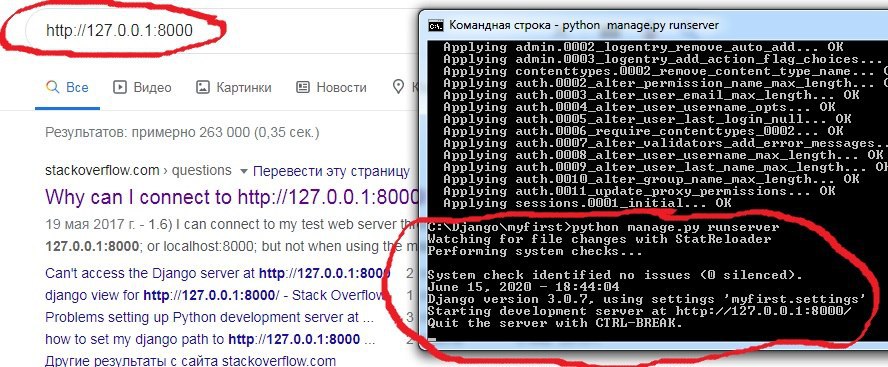This screenshot has height=367, width=888.
Task: Click 'Applying auth.0003_alter_user_email_max_length' line
Action: coord(651,95)
